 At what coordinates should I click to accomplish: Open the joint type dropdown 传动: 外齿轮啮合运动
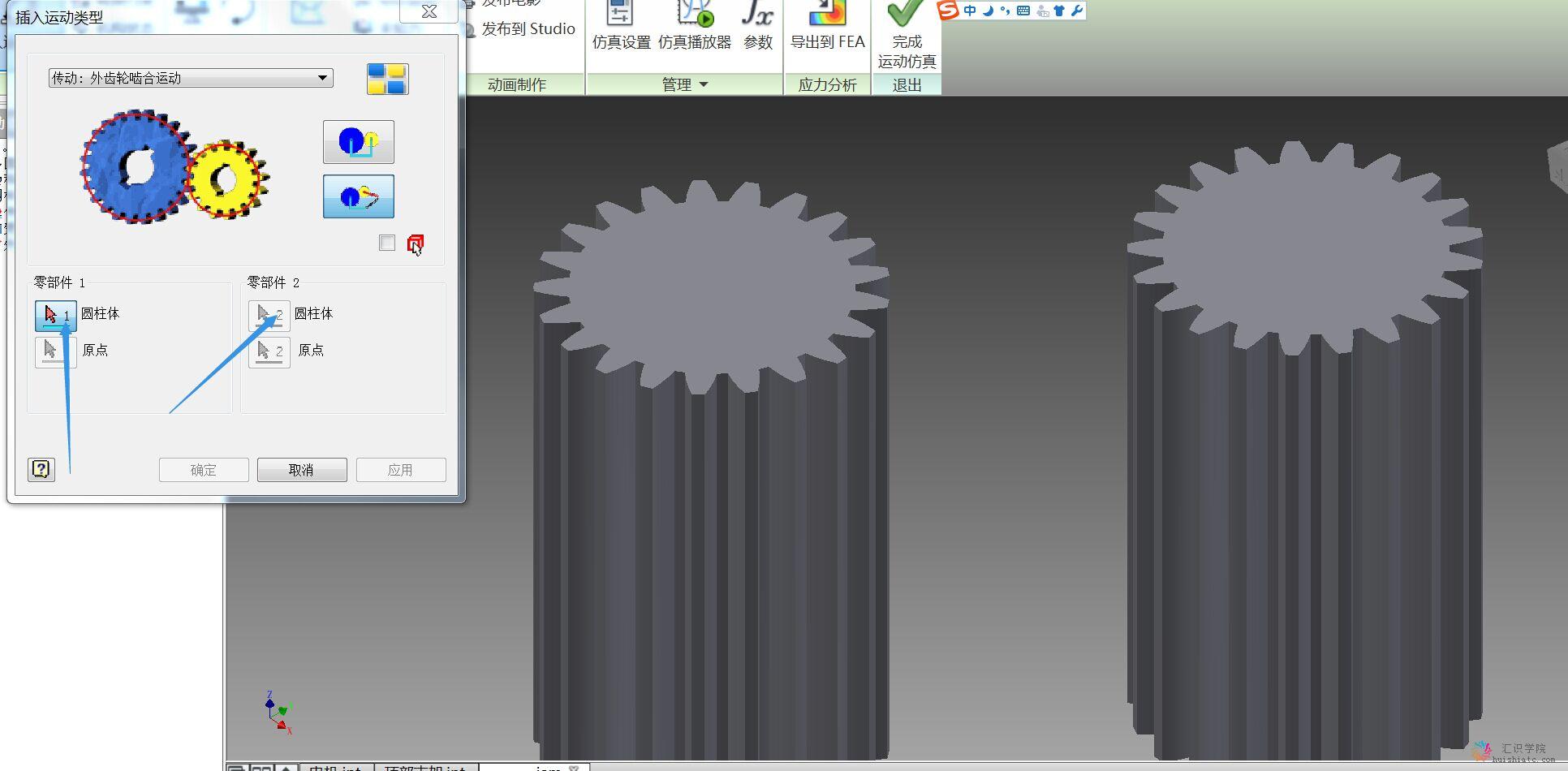pyautogui.click(x=191, y=78)
